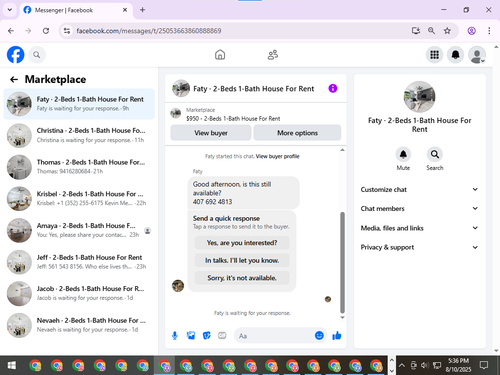Open the volume control in system tray

425,365
